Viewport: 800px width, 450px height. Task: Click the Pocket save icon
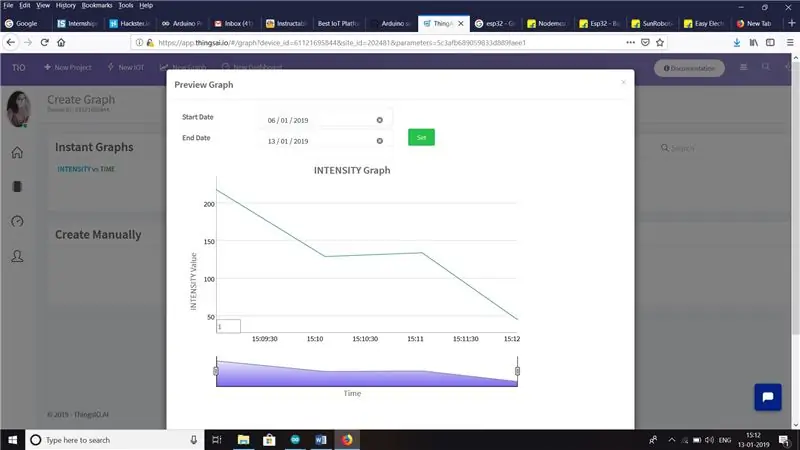(645, 42)
